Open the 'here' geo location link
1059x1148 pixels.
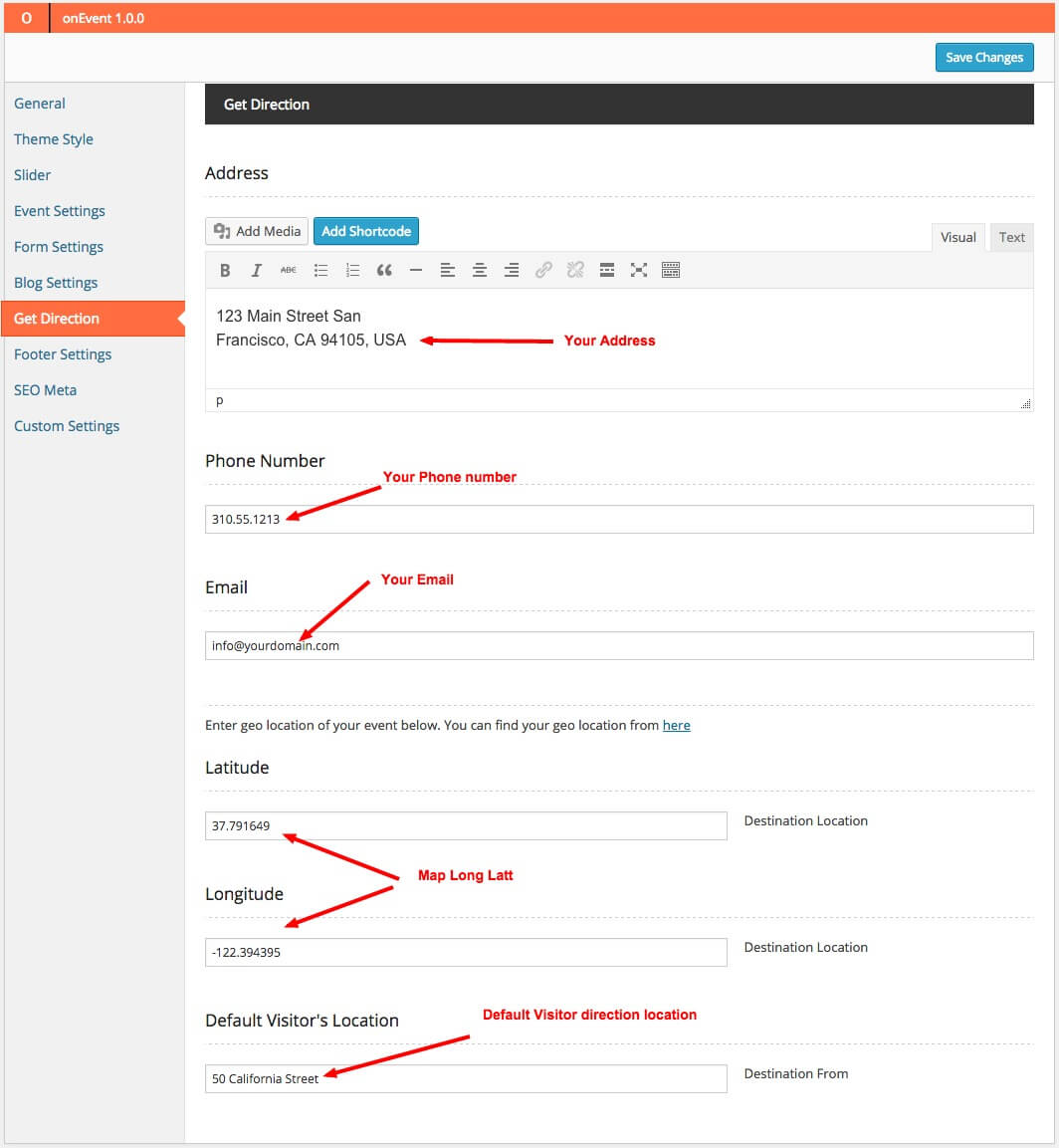pos(676,726)
